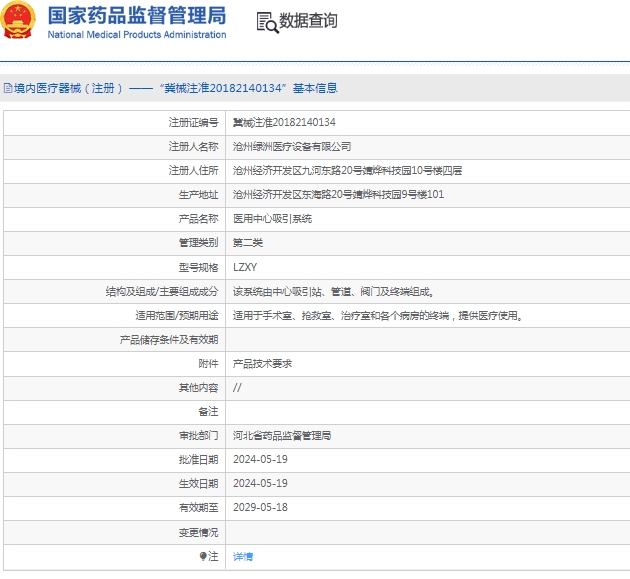Select attachment 产品技术要求

click(262, 364)
